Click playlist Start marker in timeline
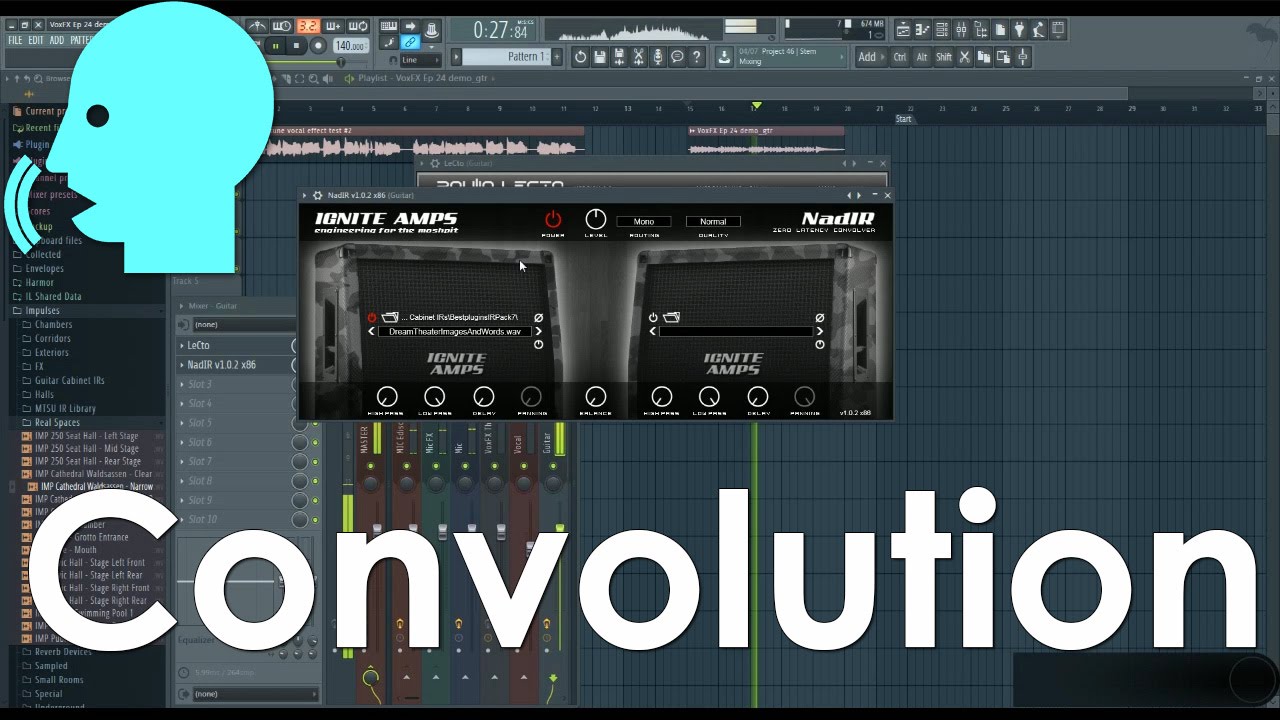This screenshot has height=720, width=1280. click(x=904, y=119)
